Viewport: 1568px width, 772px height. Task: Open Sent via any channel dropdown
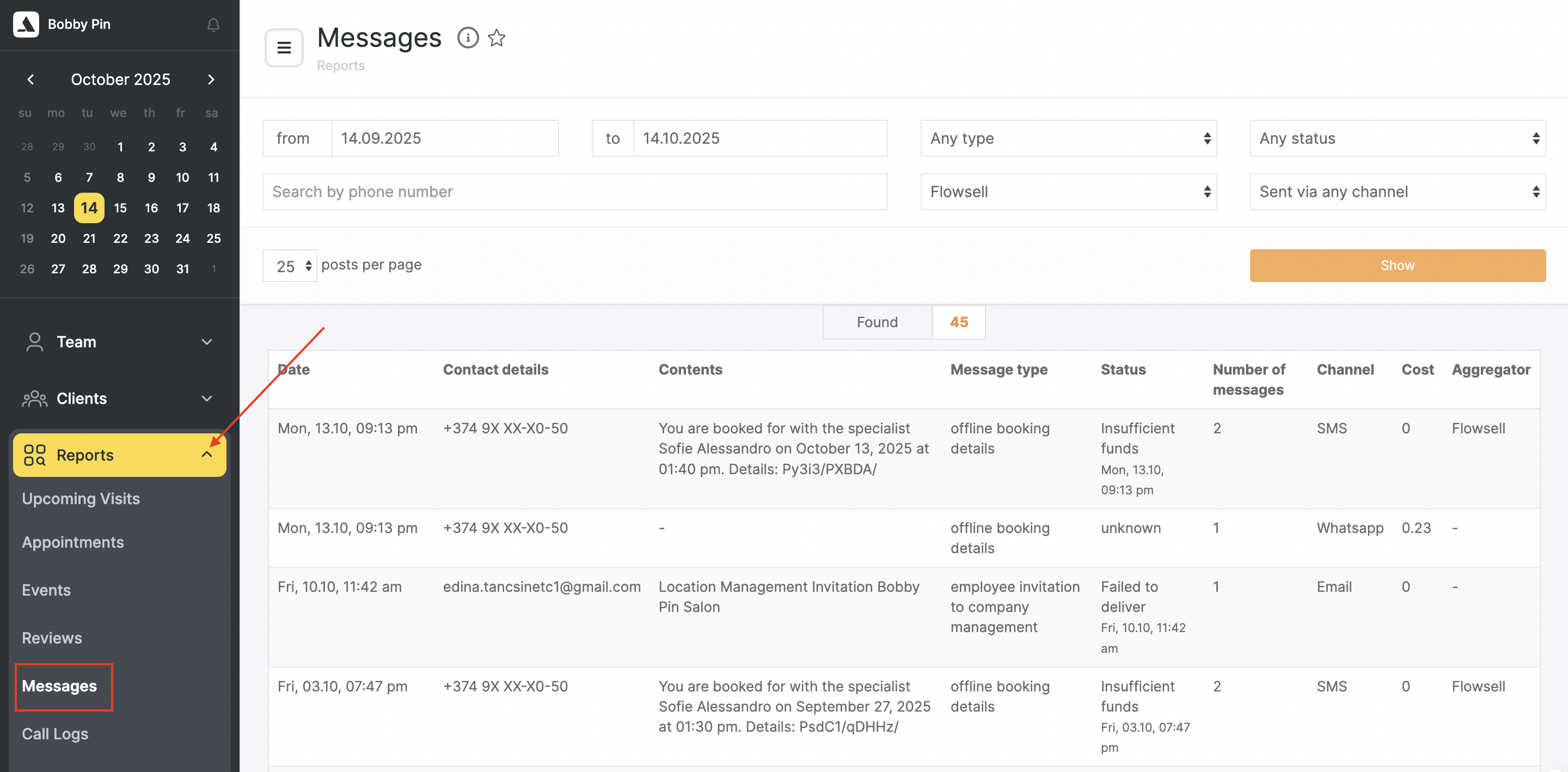coord(1397,192)
